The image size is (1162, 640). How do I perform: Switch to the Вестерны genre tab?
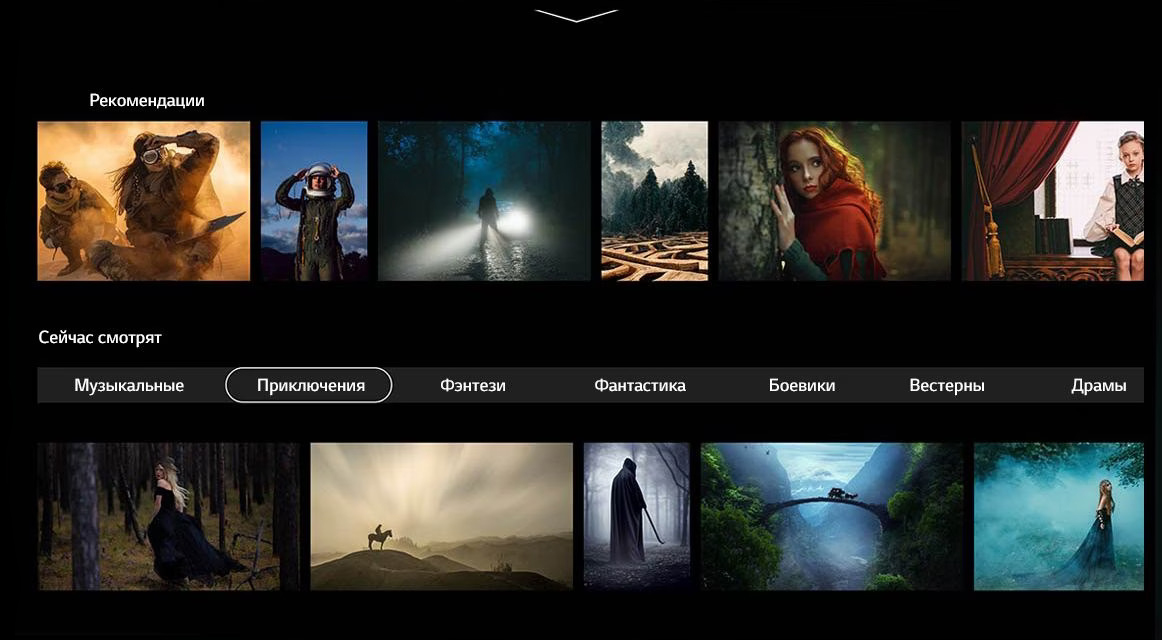947,385
